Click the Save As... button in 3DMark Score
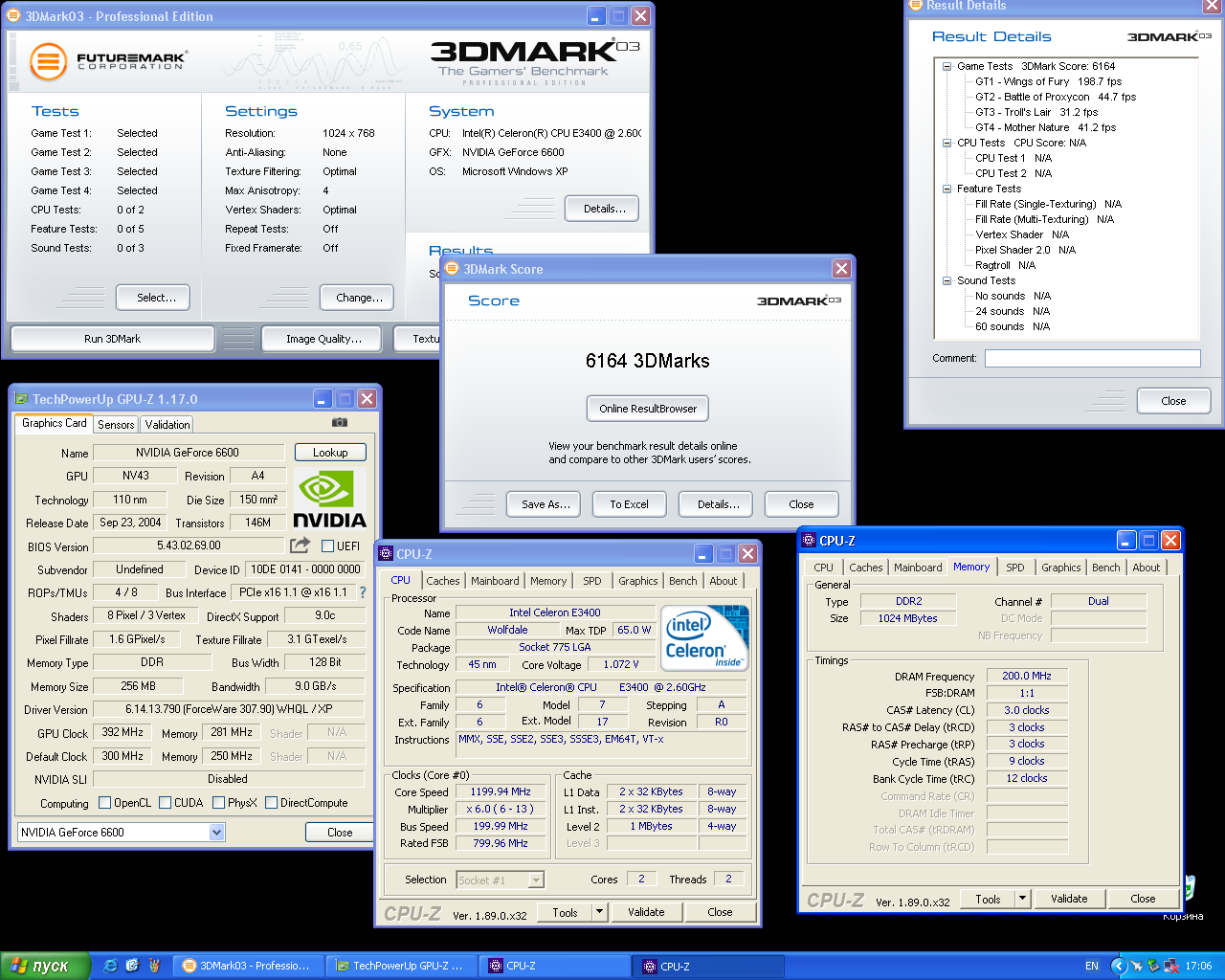1225x980 pixels. (x=546, y=504)
